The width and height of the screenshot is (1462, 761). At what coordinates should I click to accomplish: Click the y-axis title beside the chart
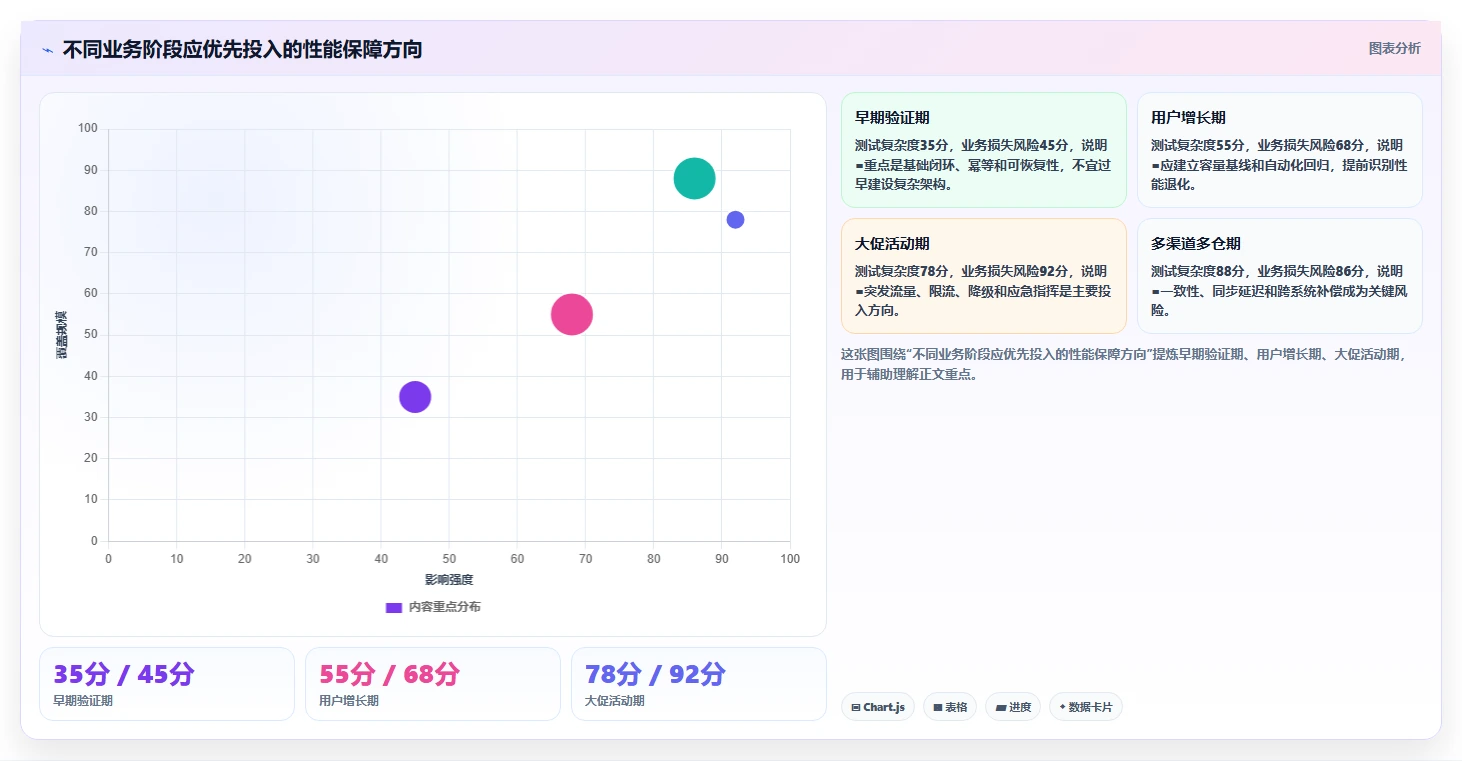[62, 335]
